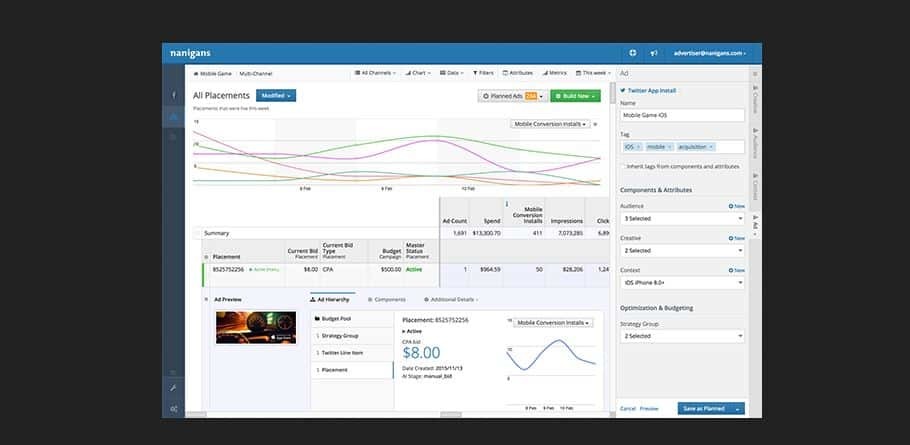910x445 pixels.
Task: Select the Ad Hierarchy tab
Action: [x=333, y=299]
